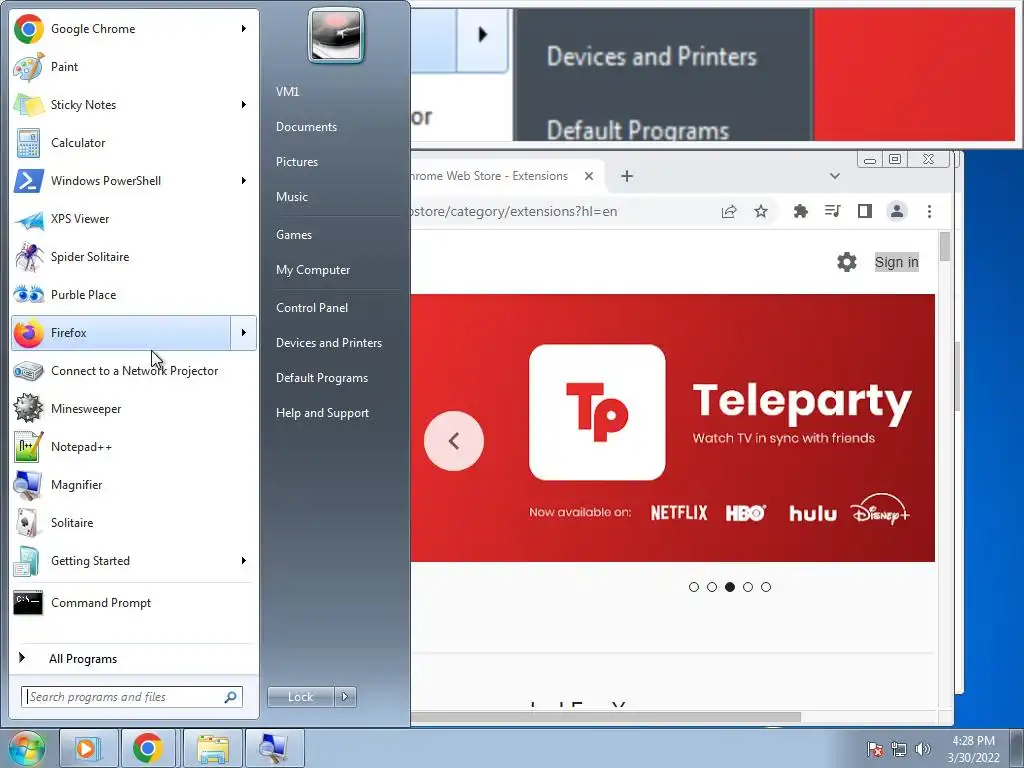Open Magnifier tool
Screen dimensions: 1024x768
coord(134,485)
